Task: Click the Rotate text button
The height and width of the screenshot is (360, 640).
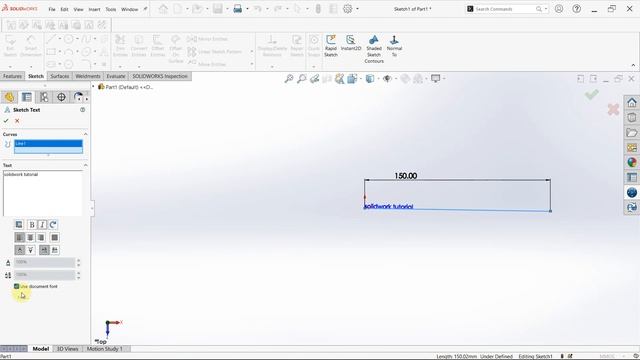Action: 53,224
